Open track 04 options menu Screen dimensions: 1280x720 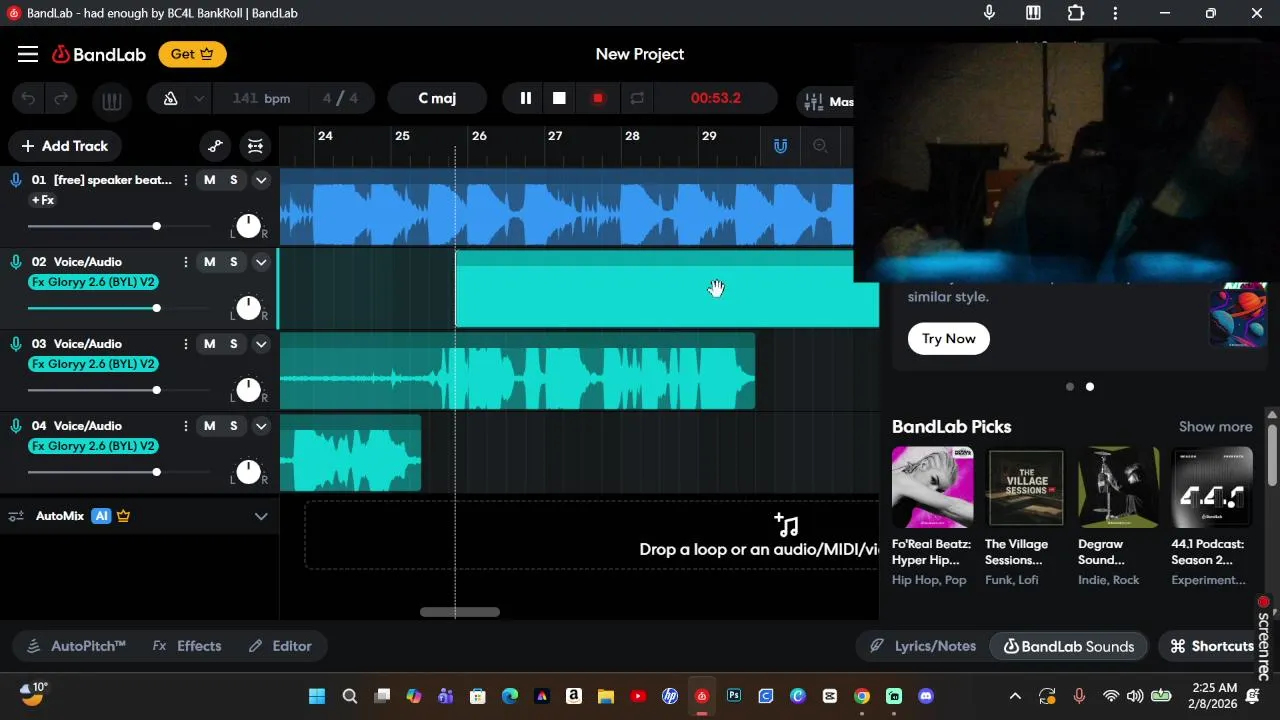point(186,426)
